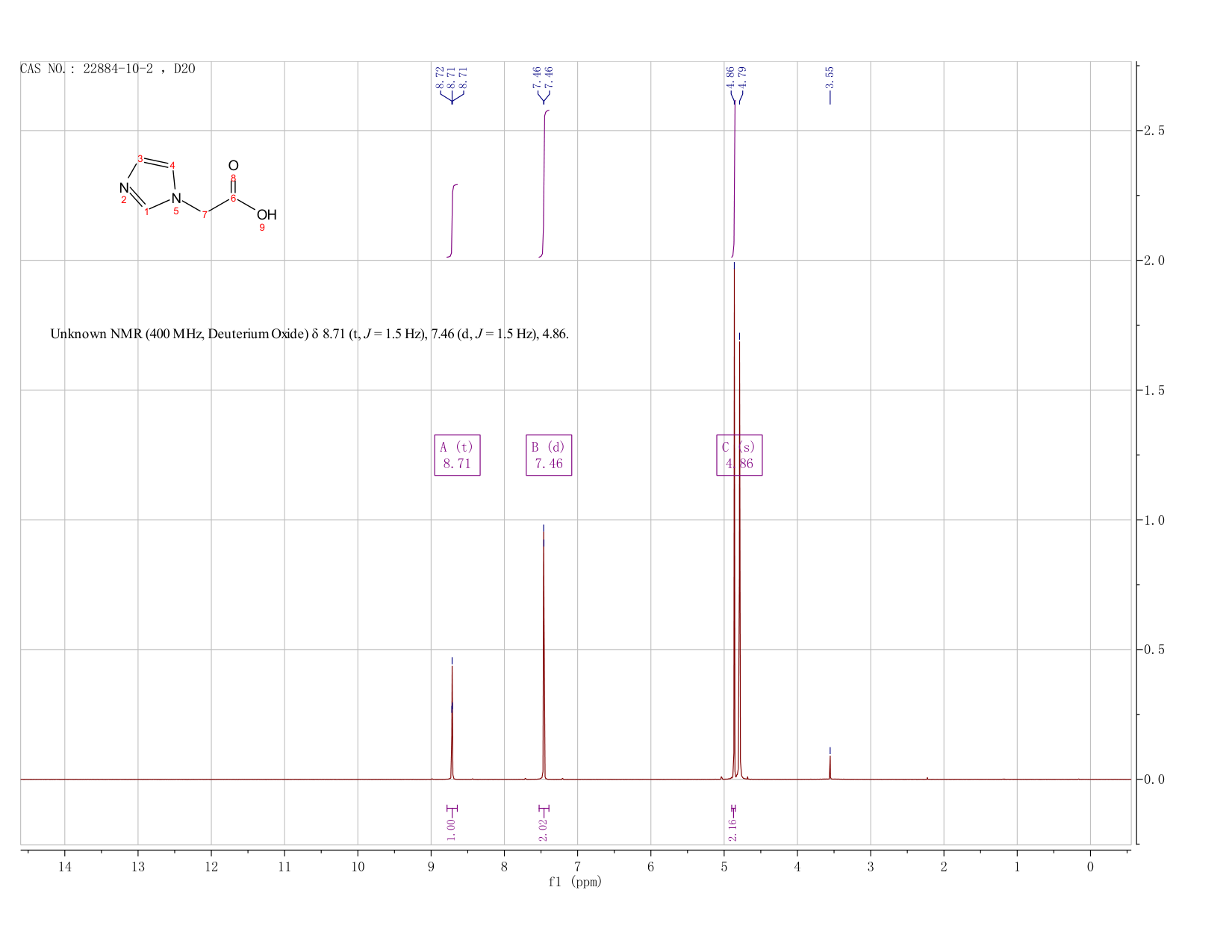1232x952 pixels.
Task: Select the carbonyl O atom in structure
Action: 233,166
